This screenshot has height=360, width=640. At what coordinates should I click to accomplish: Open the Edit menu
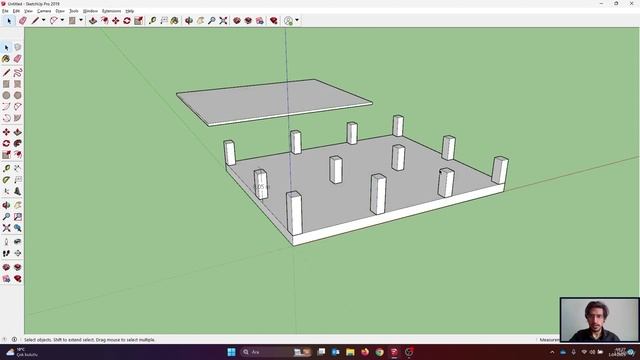16,11
